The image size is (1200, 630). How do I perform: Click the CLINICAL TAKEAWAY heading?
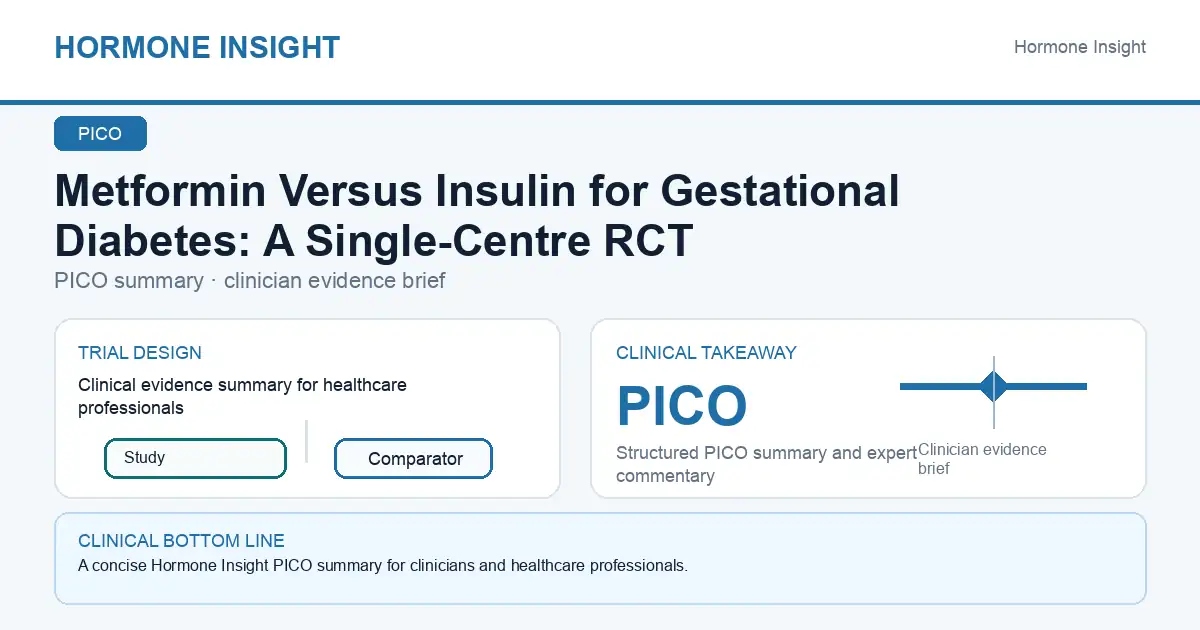[706, 353]
